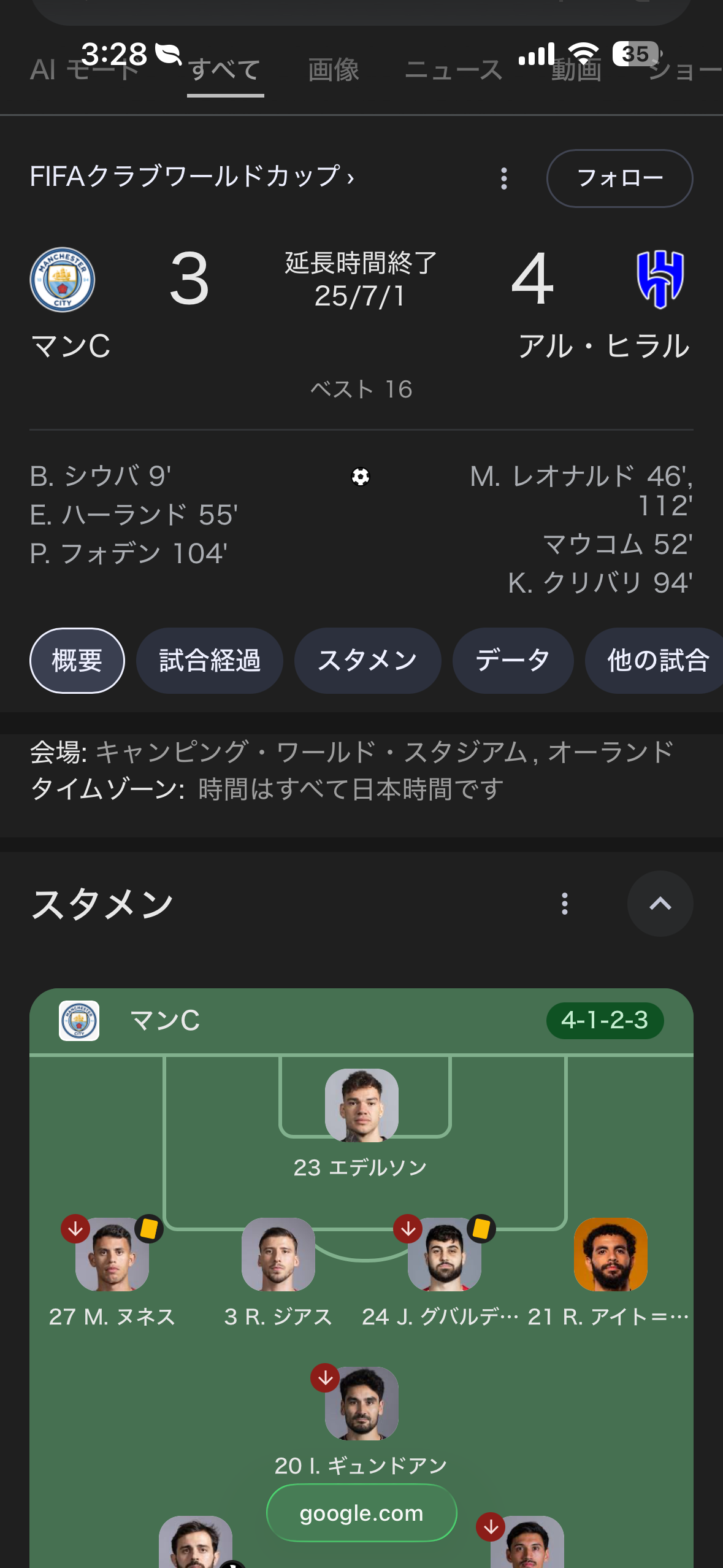Select the データ chip
Viewport: 723px width, 1568px height.
[x=513, y=661]
